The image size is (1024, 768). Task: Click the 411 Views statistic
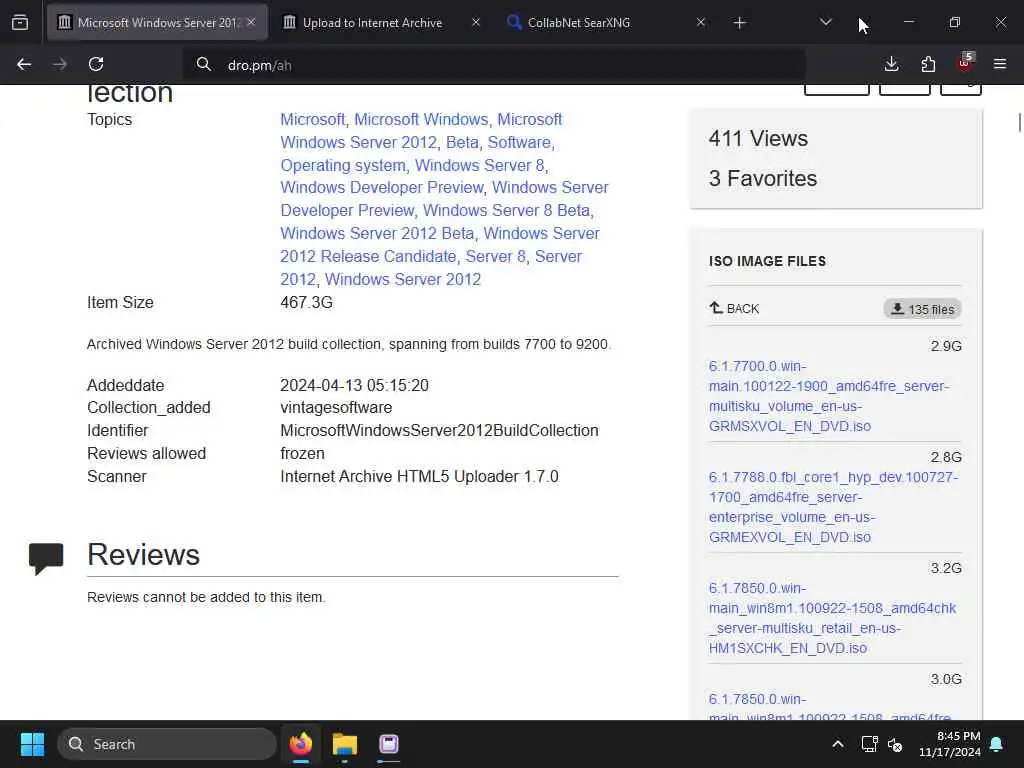click(758, 138)
